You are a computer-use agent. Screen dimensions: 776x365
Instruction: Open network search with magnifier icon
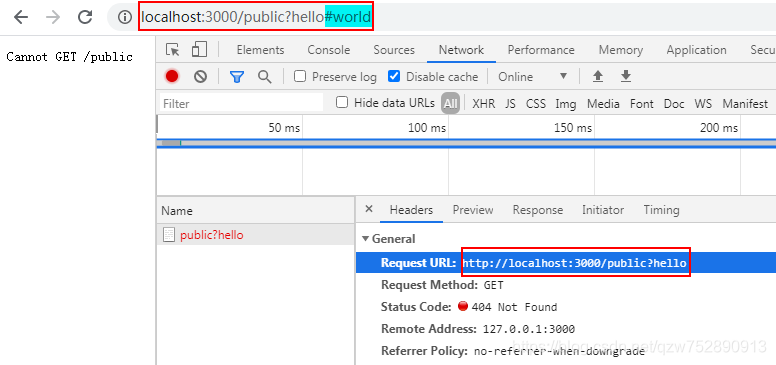point(265,77)
